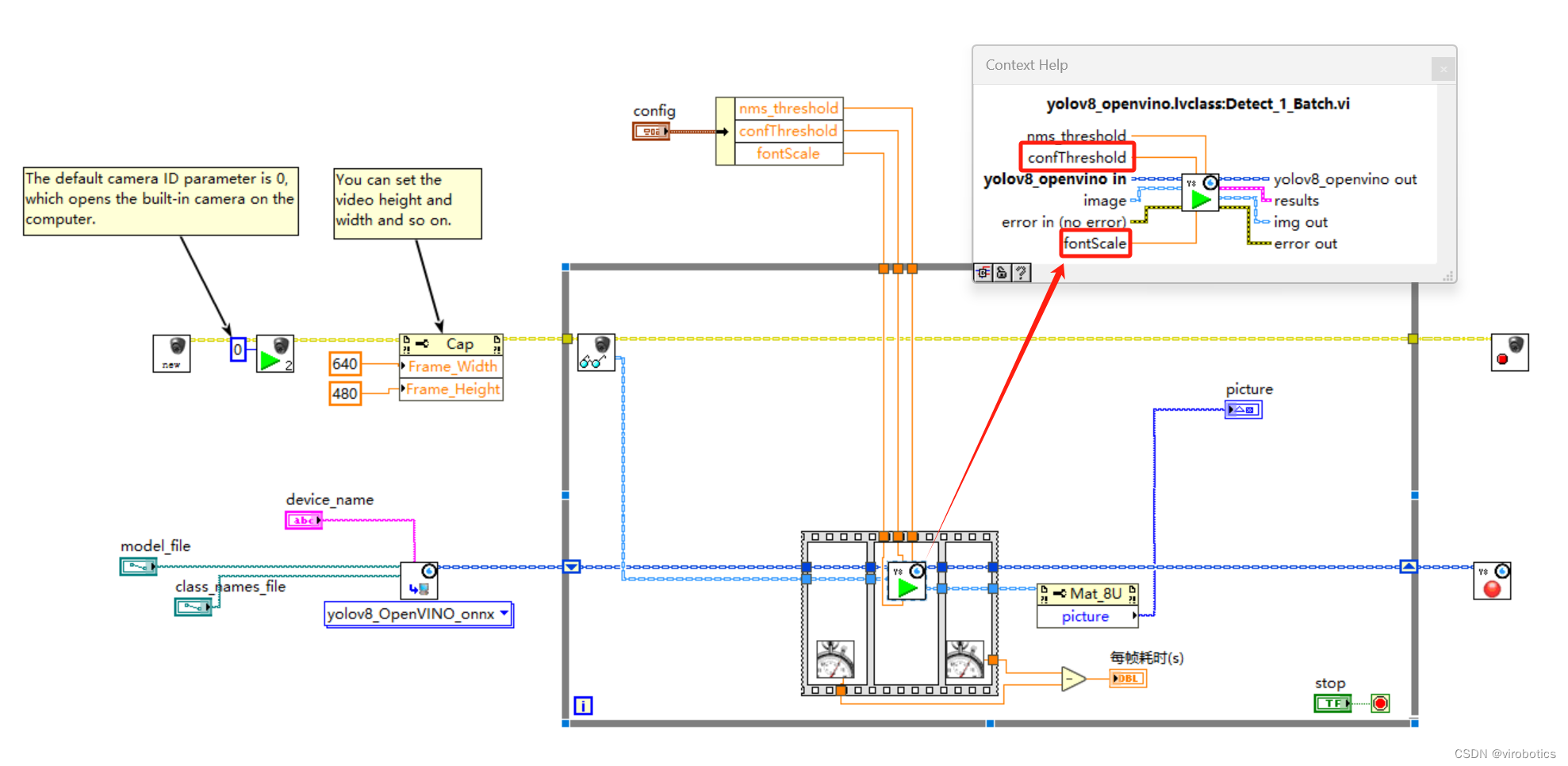Click the Context Help title bar
1568x766 pixels.
1214,65
